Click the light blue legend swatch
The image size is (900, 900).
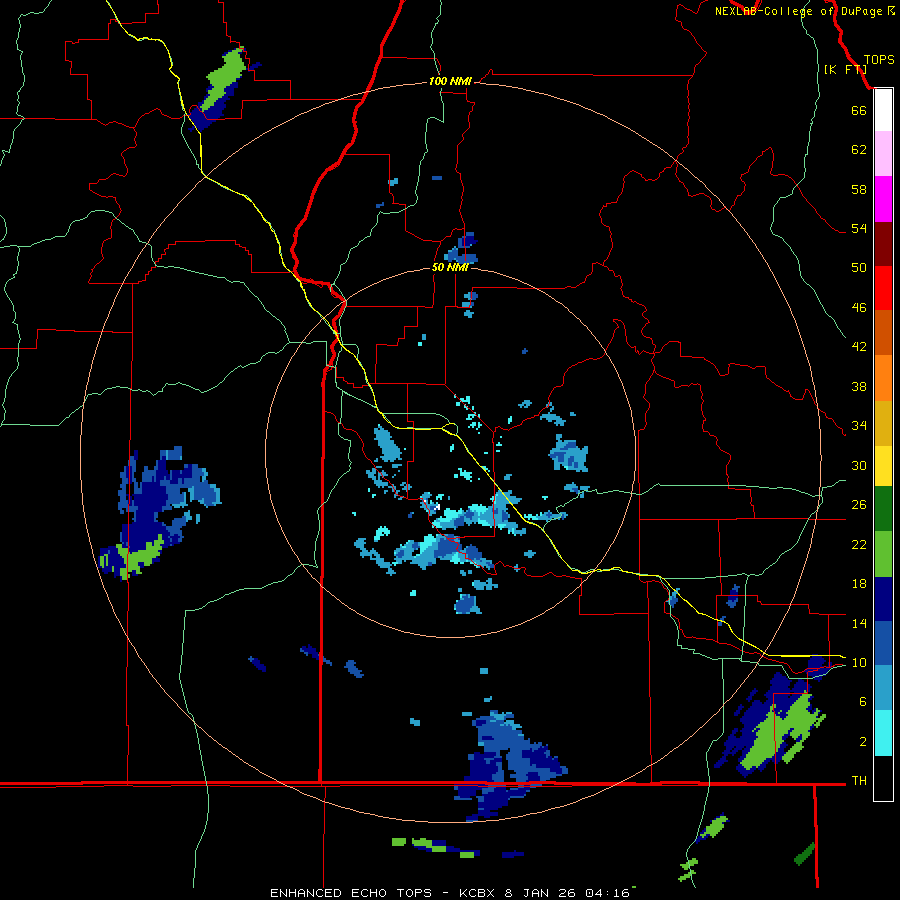click(x=883, y=687)
